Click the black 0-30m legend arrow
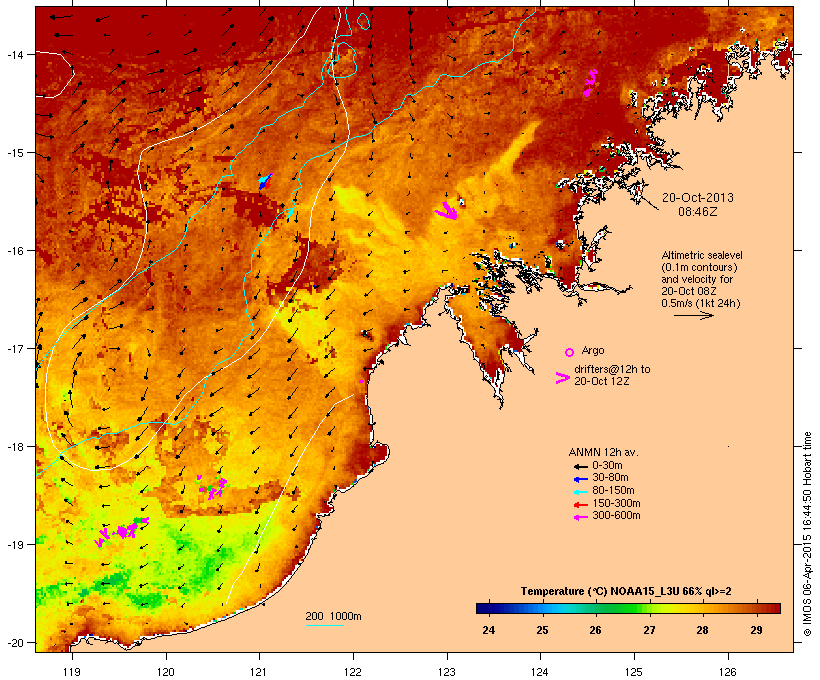820x680 pixels. click(580, 467)
